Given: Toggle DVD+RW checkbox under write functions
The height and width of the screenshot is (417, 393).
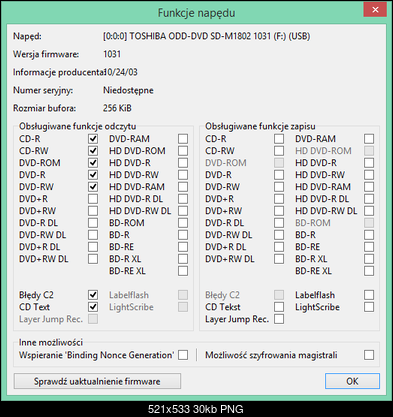Looking at the screenshot, I should (279, 211).
